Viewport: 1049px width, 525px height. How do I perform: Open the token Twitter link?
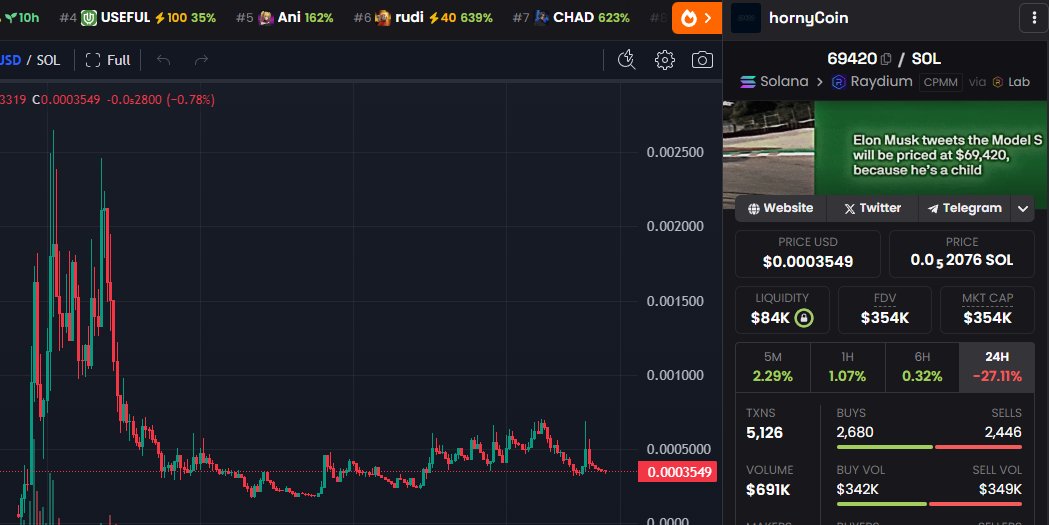pos(872,208)
